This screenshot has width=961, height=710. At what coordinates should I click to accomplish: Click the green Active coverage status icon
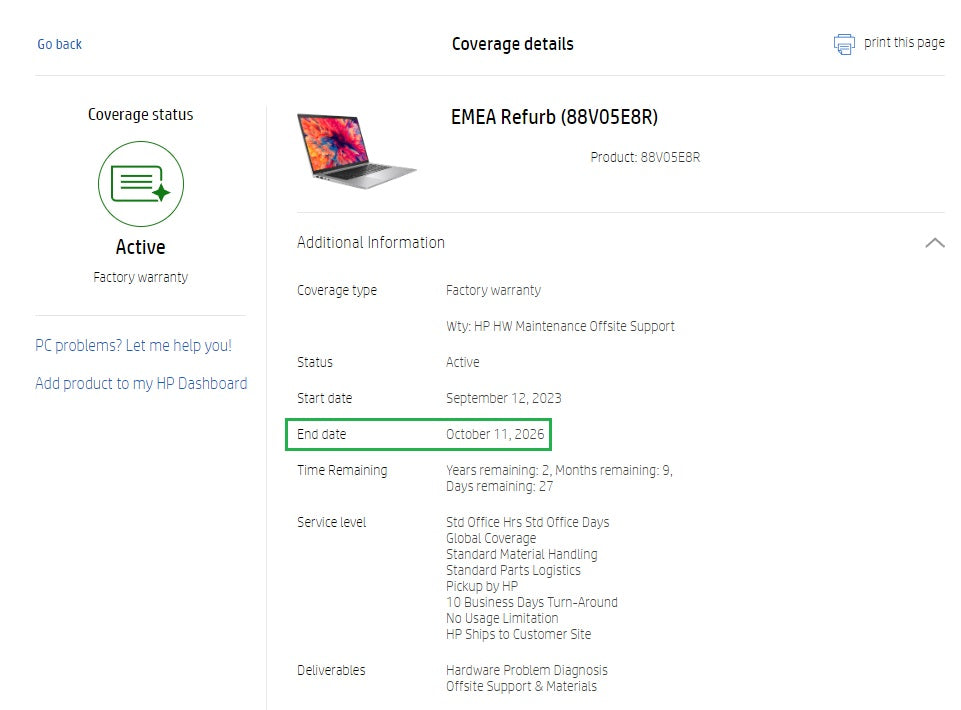[141, 184]
